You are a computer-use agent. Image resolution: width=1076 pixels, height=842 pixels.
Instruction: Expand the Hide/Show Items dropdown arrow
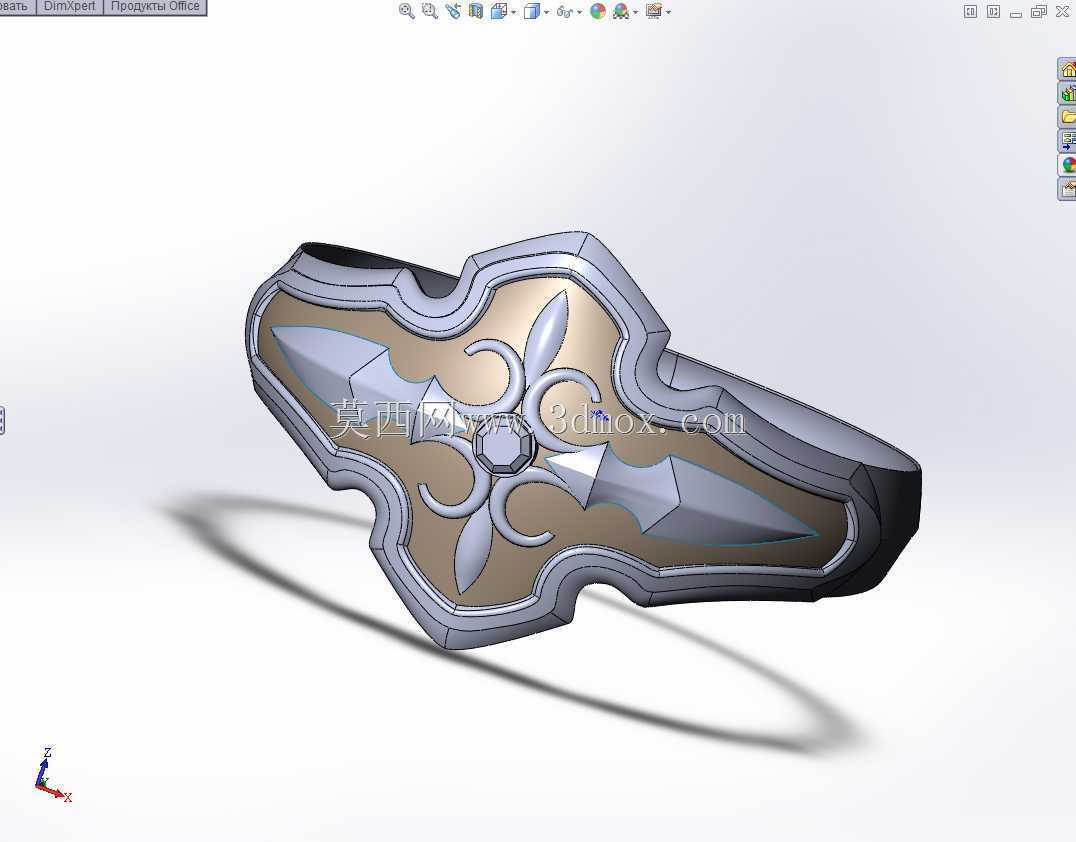579,12
